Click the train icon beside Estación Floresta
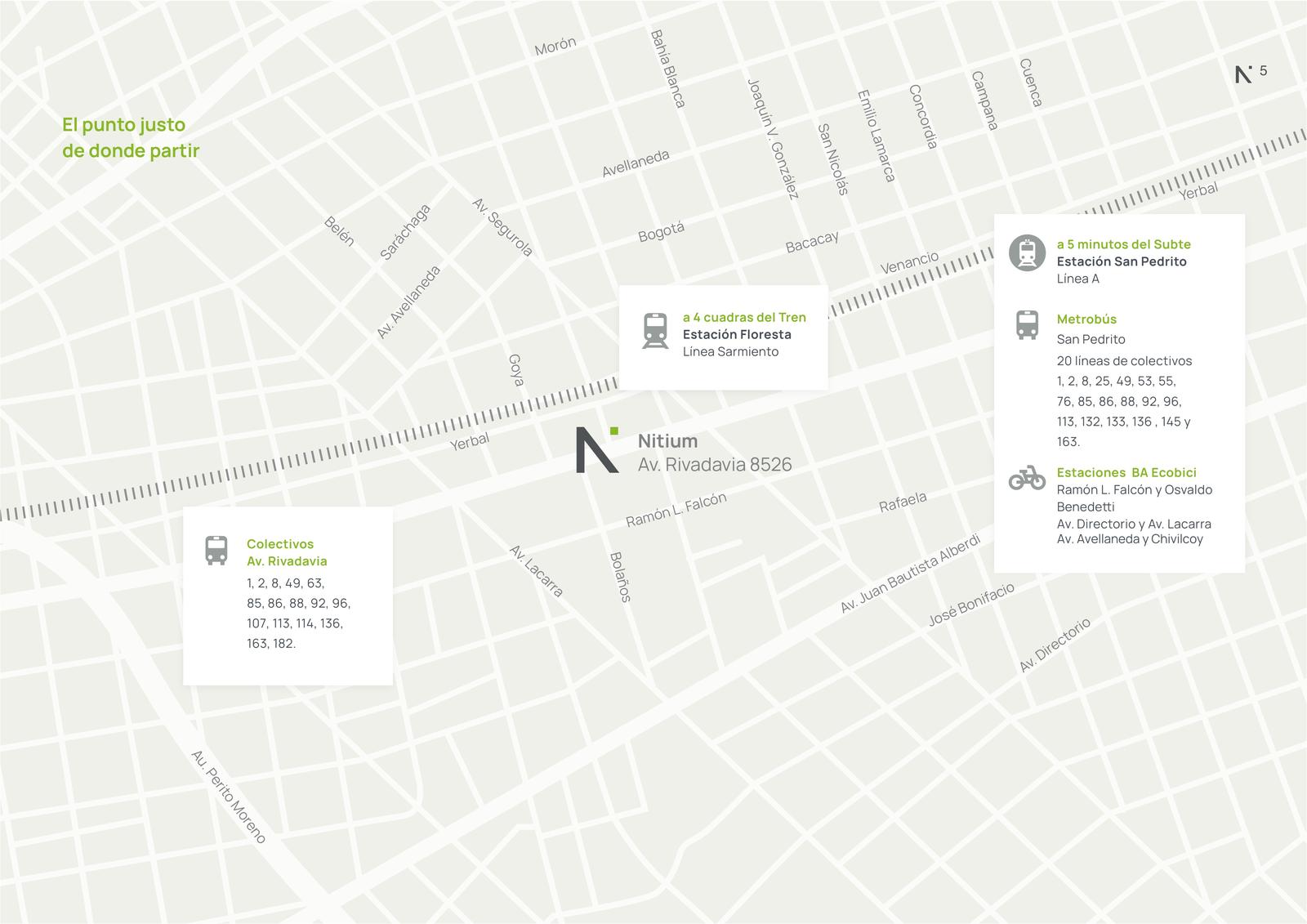Screen dimensions: 1307x924 point(655,331)
